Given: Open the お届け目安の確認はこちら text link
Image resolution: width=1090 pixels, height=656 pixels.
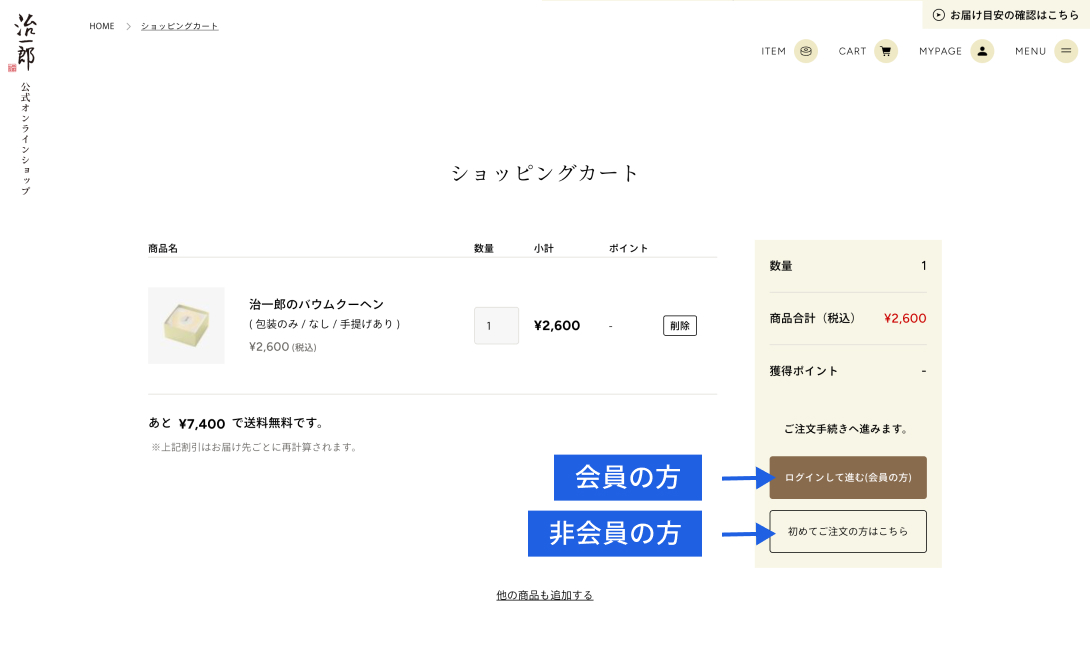Looking at the screenshot, I should coord(1014,15).
